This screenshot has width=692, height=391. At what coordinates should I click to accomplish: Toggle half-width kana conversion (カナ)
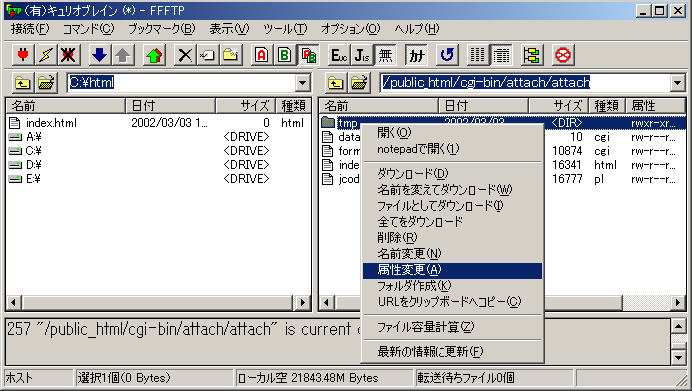point(416,56)
